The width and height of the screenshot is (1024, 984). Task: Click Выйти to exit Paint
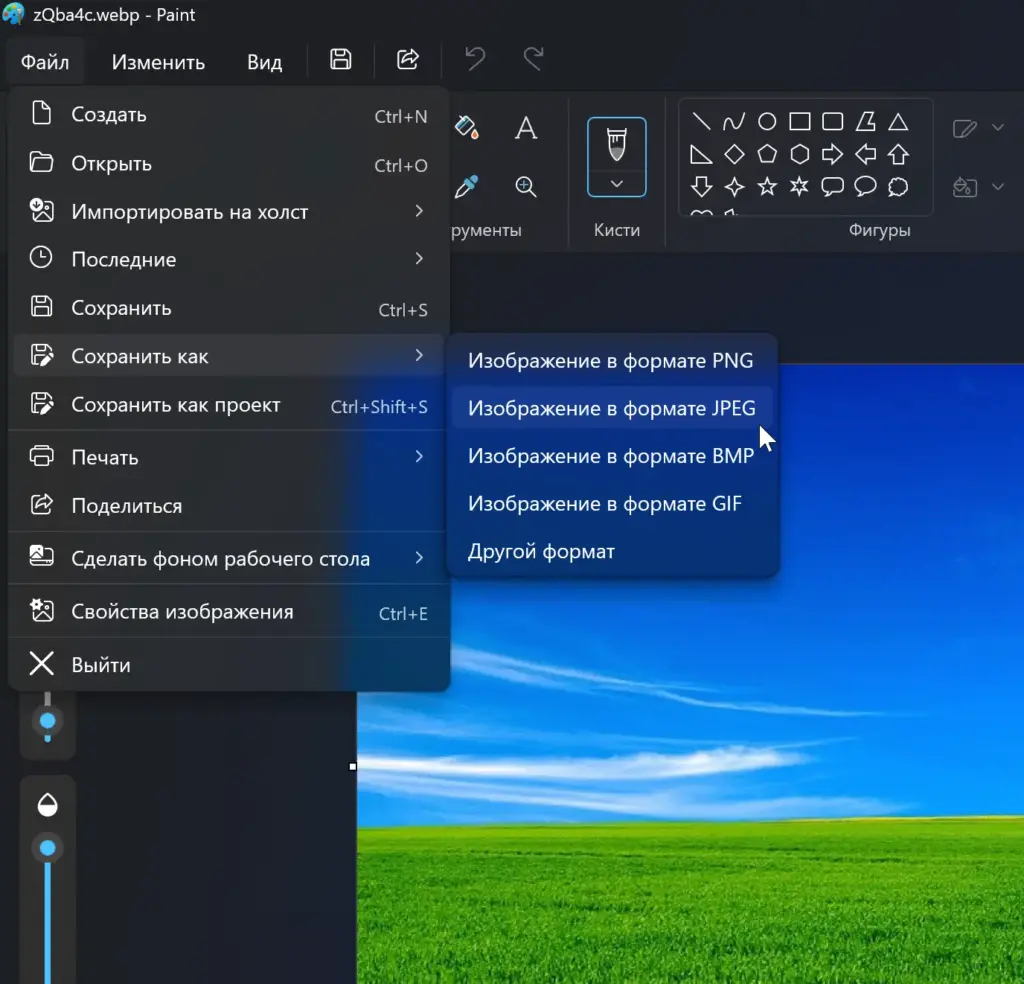pos(229,665)
